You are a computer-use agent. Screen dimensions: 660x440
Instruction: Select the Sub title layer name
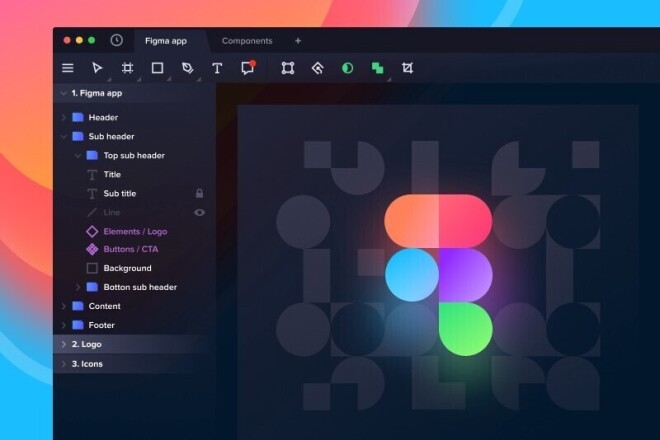pyautogui.click(x=120, y=194)
